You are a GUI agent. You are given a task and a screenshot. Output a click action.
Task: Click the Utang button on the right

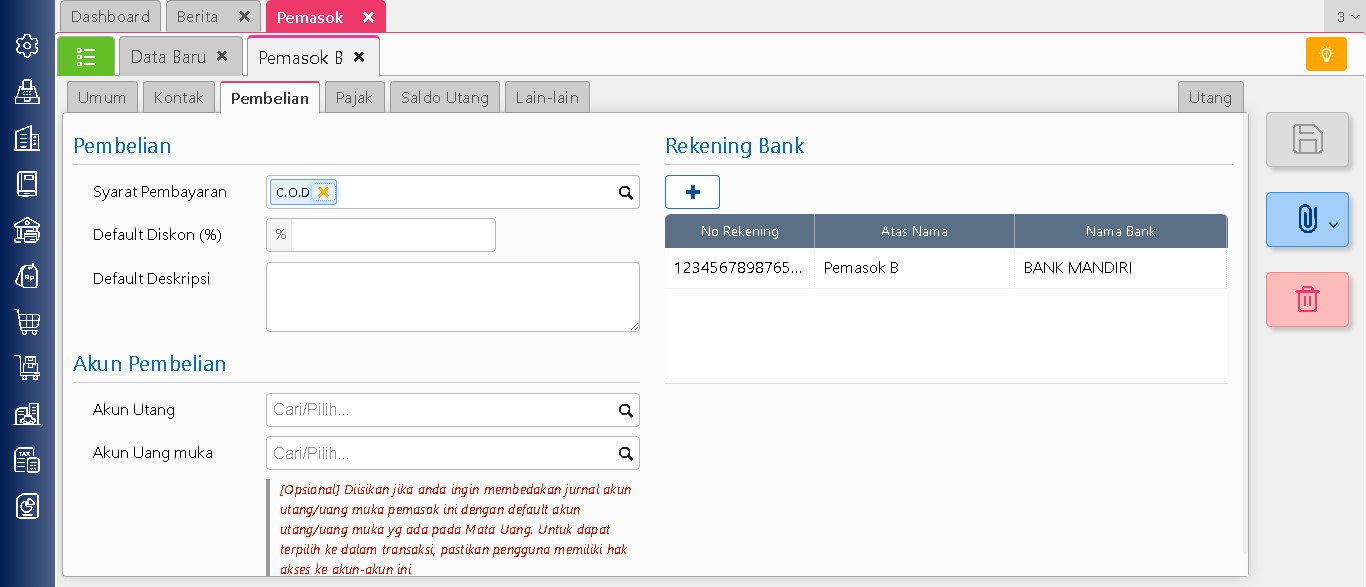coord(1210,97)
